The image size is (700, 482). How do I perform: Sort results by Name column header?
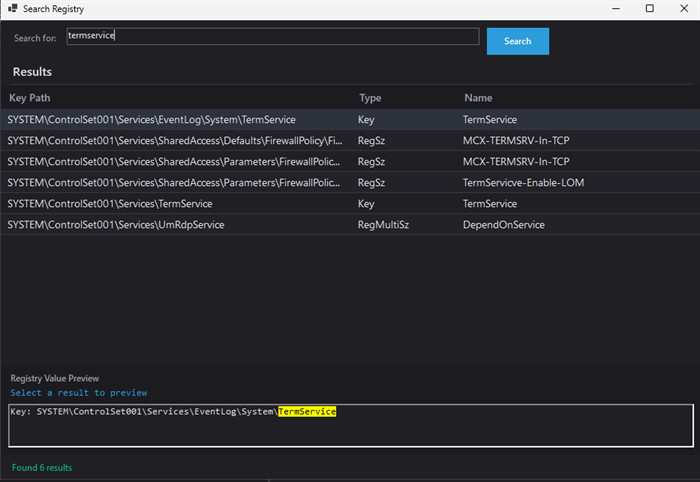click(478, 98)
